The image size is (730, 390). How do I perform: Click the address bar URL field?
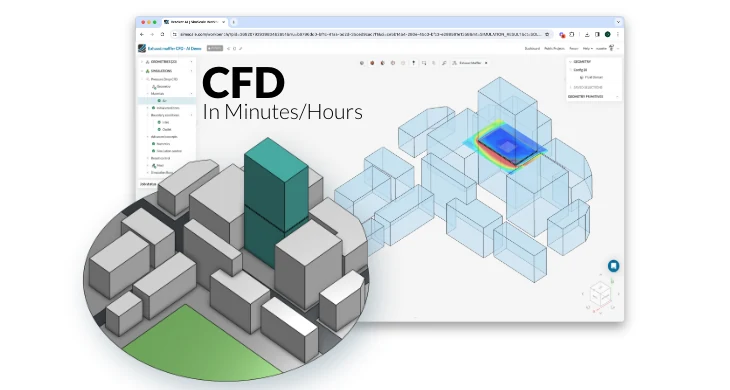click(361, 34)
